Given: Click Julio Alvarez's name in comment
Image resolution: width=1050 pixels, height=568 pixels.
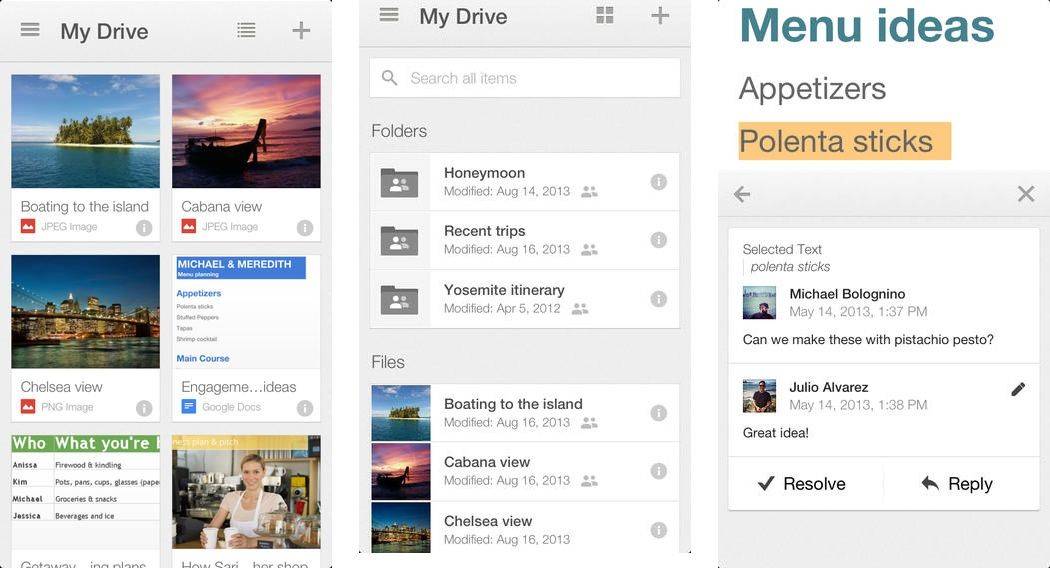Looking at the screenshot, I should tap(828, 387).
